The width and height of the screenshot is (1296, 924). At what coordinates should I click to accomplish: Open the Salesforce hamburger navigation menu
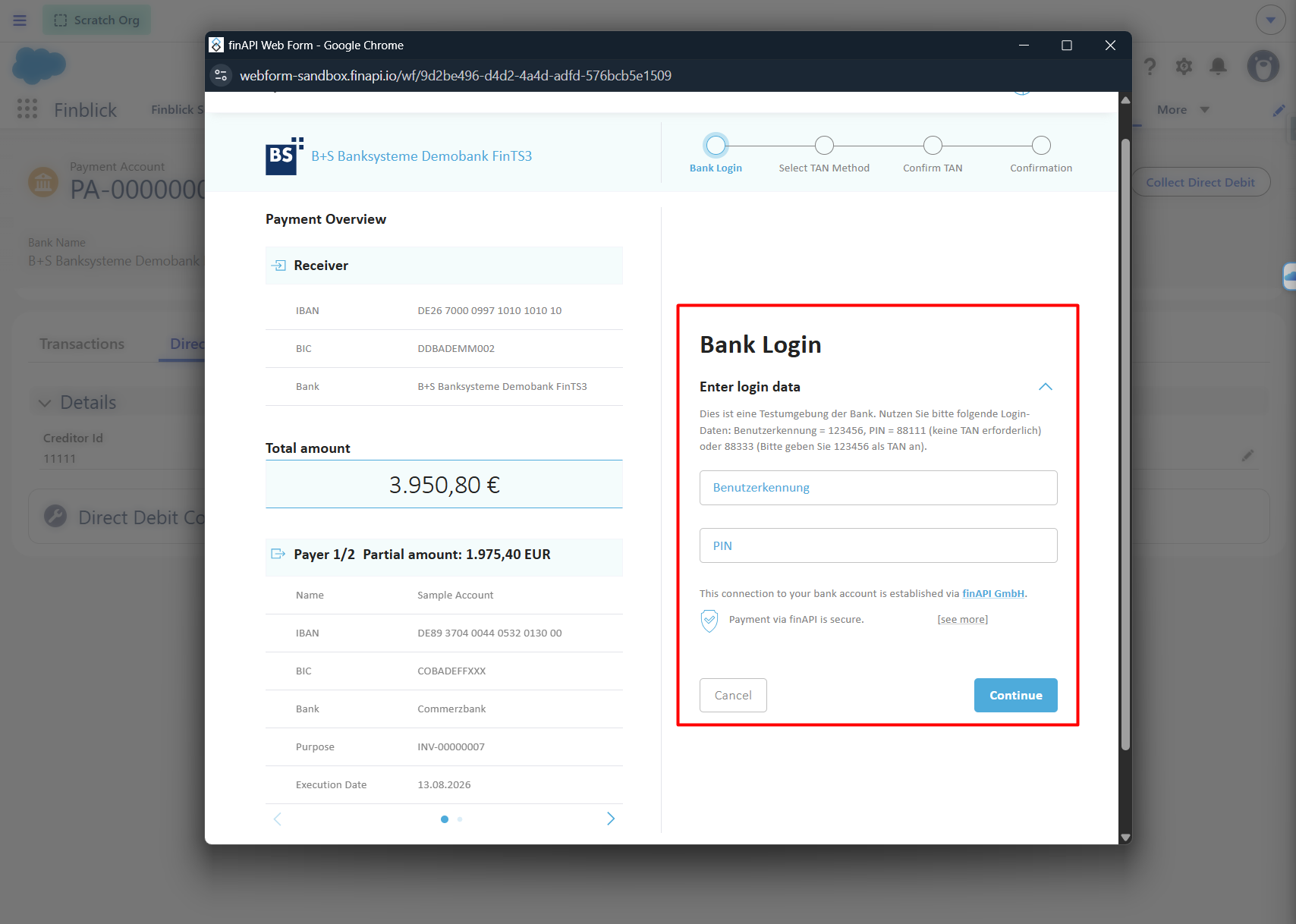click(x=20, y=20)
